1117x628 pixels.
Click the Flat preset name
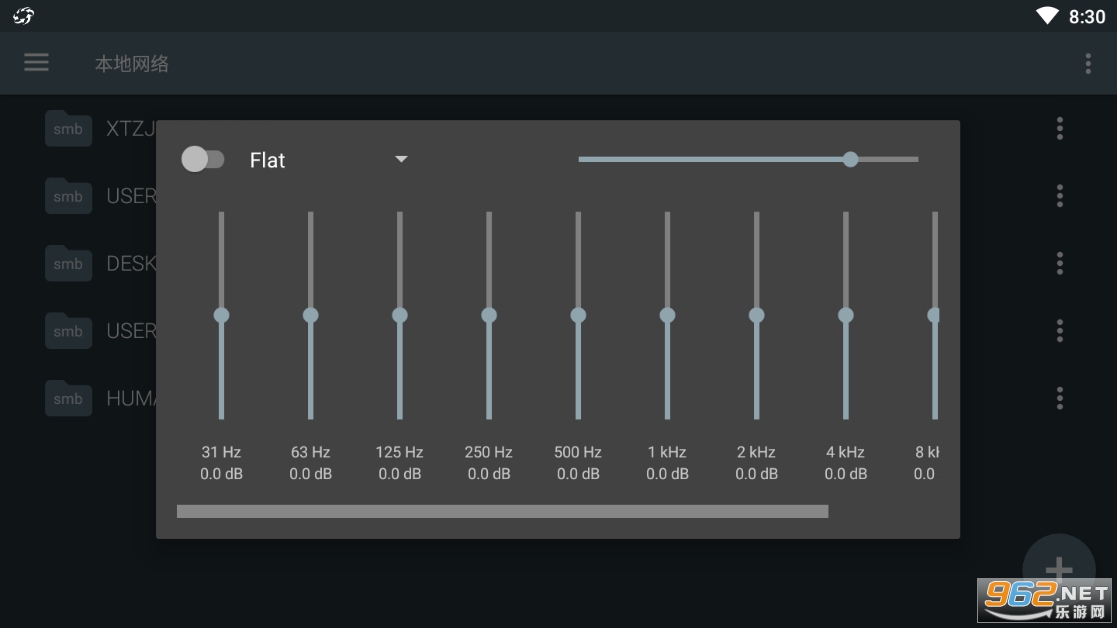(x=268, y=160)
